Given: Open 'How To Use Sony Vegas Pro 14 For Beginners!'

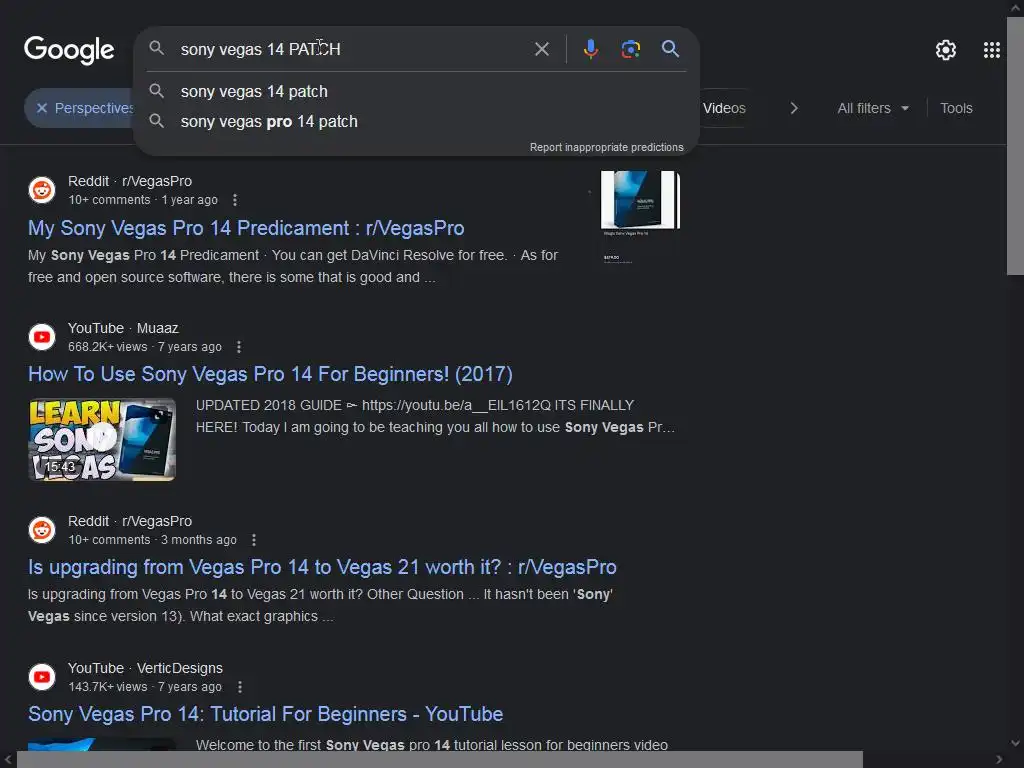Looking at the screenshot, I should coord(270,374).
